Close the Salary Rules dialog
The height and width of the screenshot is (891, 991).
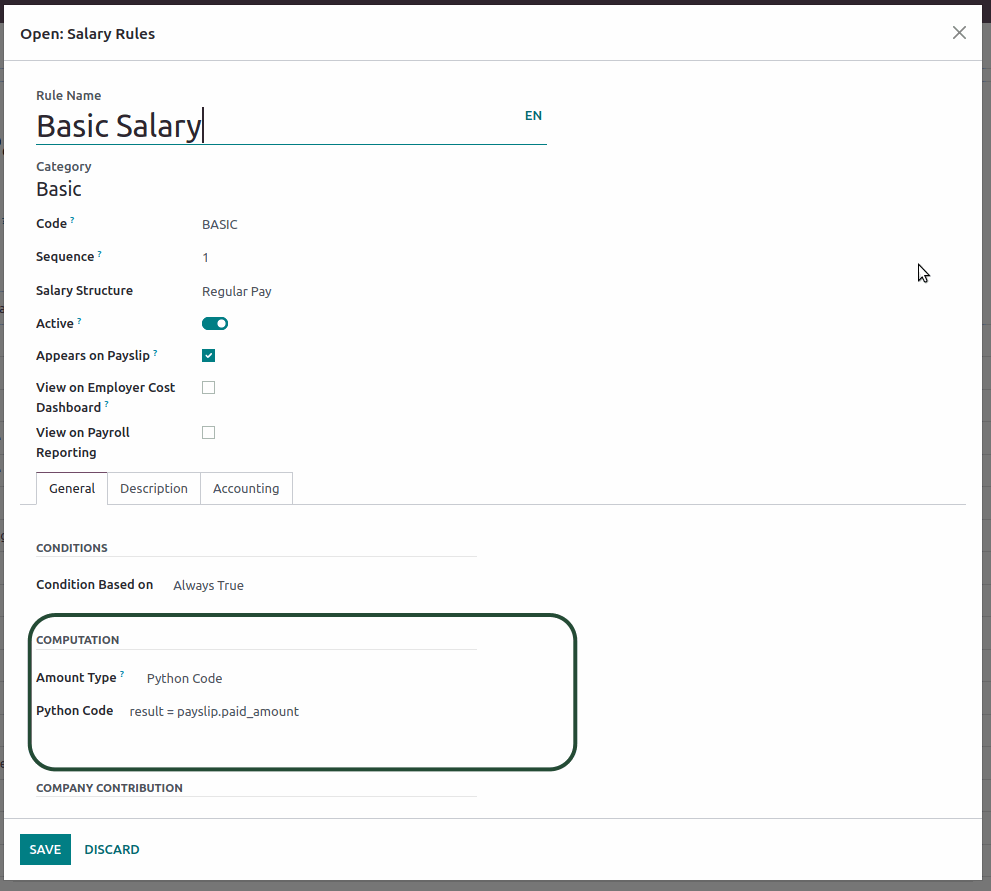coord(959,33)
